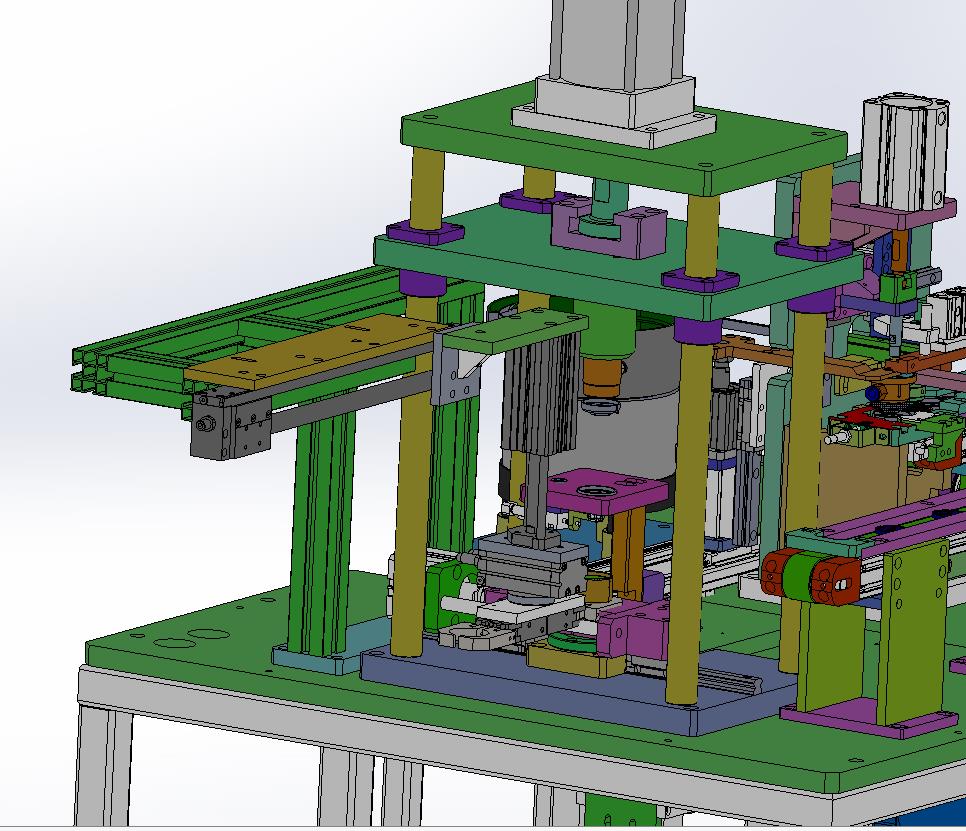Select the white compact air cylinder
Screen dimensions: 966x831
coord(904,153)
